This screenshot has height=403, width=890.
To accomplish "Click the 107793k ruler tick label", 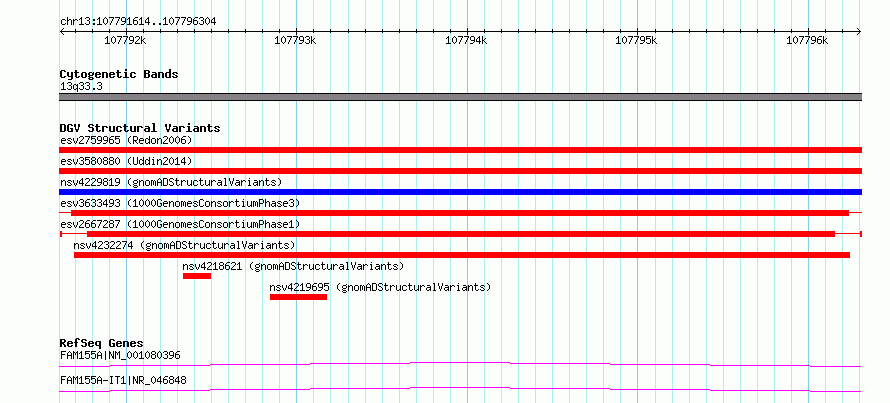I will [x=296, y=41].
